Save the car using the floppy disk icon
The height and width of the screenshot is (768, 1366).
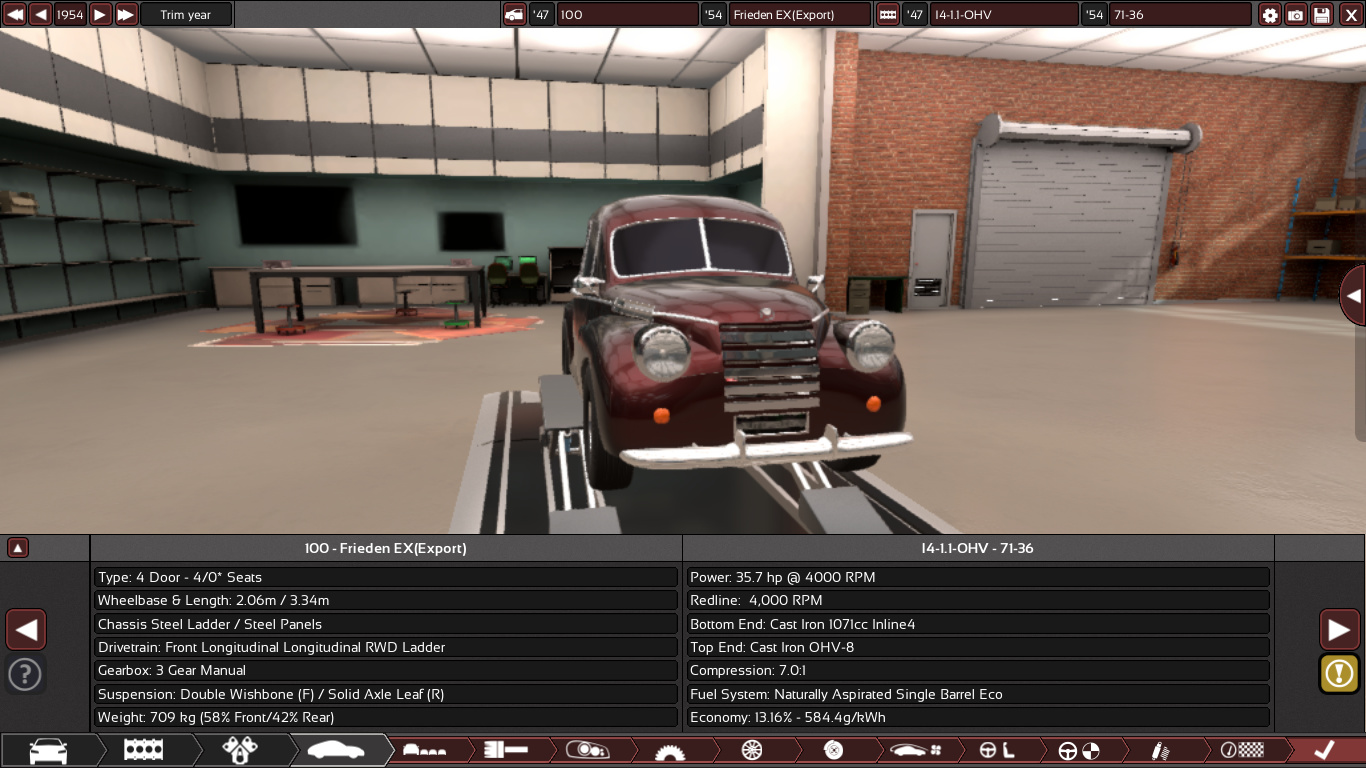(1322, 15)
